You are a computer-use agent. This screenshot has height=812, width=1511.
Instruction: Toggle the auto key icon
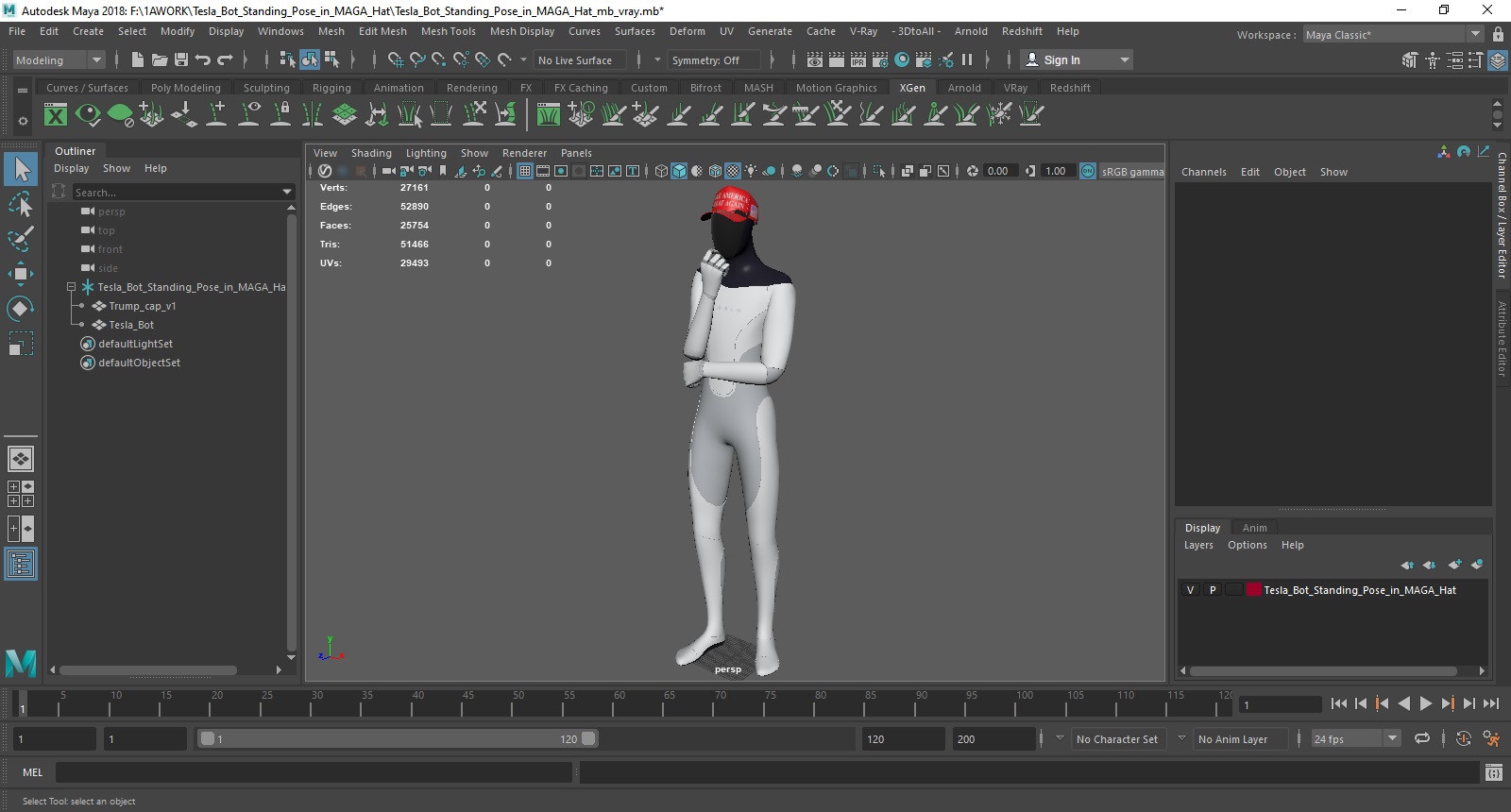coord(1463,738)
